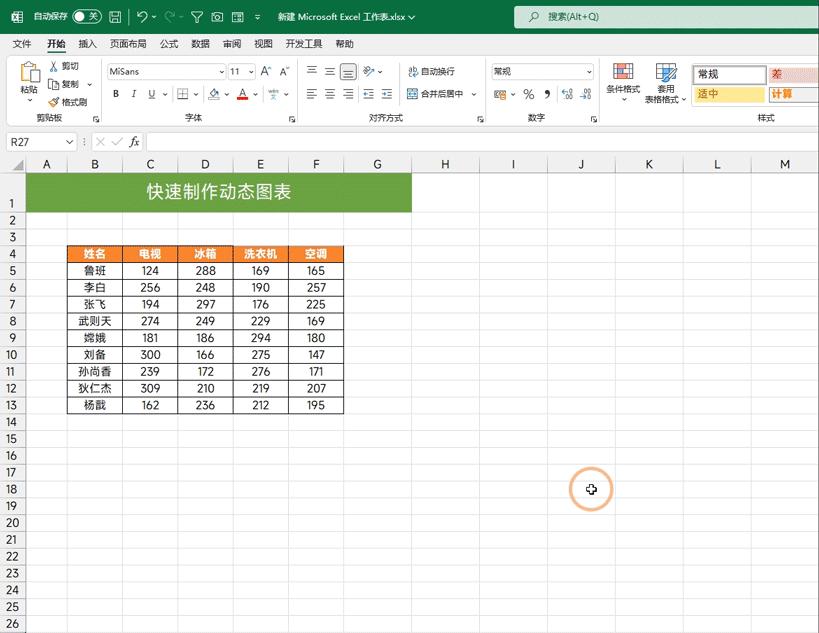Open the 合并后居中 merge options dropdown
This screenshot has width=819, height=633.
[x=473, y=94]
